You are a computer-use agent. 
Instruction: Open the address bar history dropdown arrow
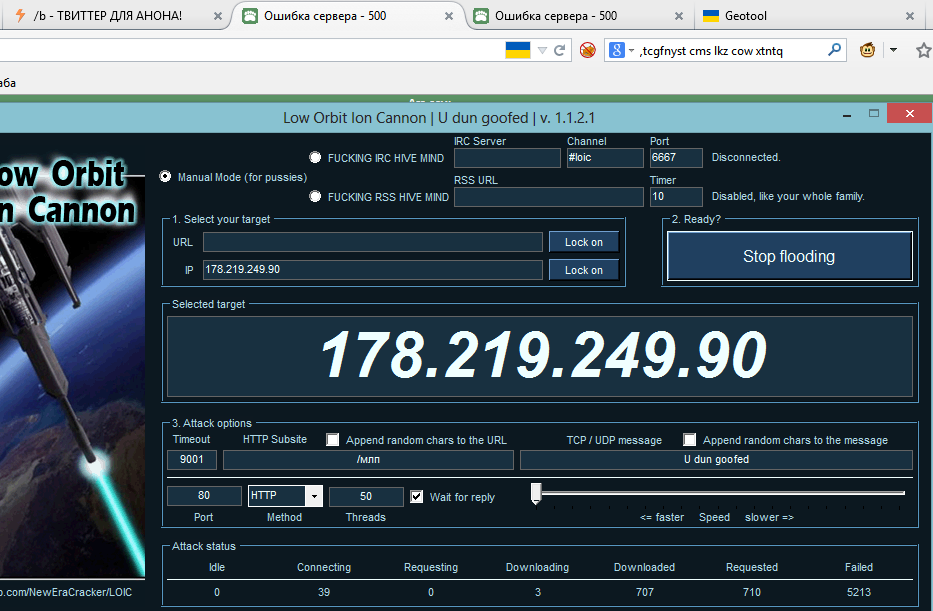click(x=542, y=51)
